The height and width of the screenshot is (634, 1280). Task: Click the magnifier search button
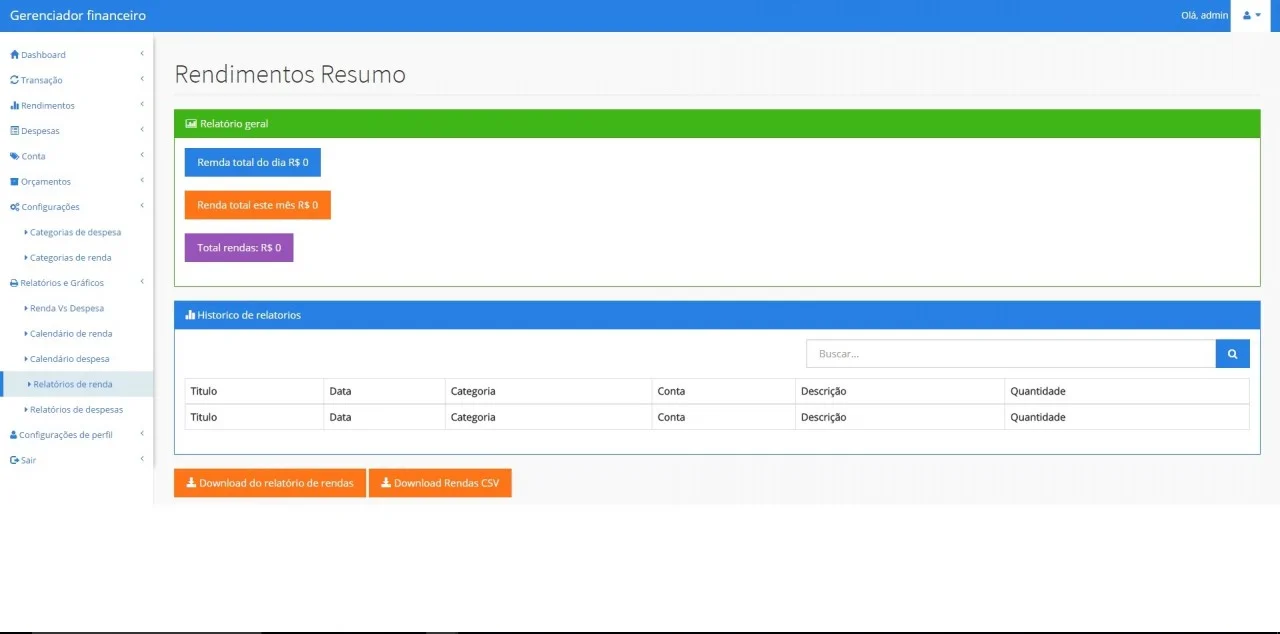point(1232,354)
